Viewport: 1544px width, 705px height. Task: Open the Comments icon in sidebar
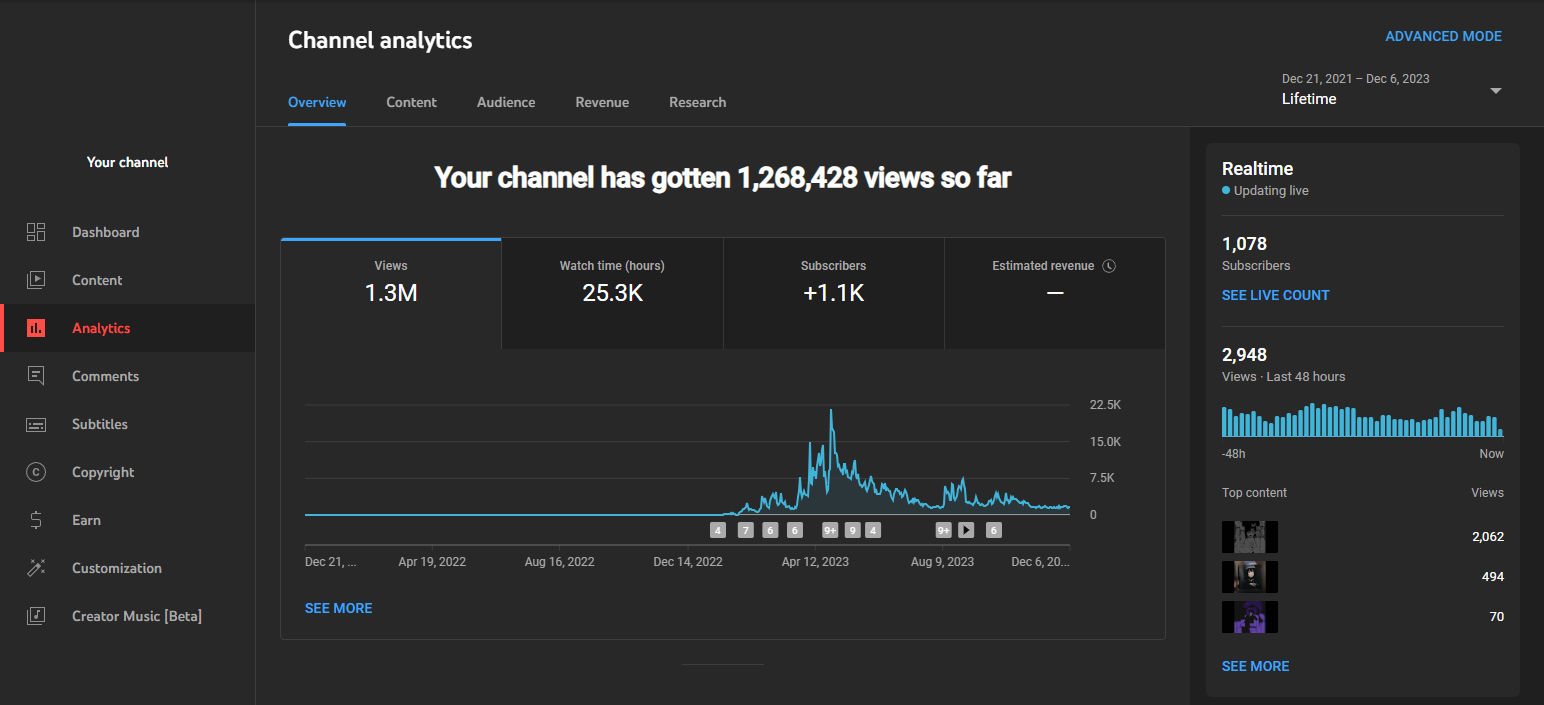tap(36, 376)
